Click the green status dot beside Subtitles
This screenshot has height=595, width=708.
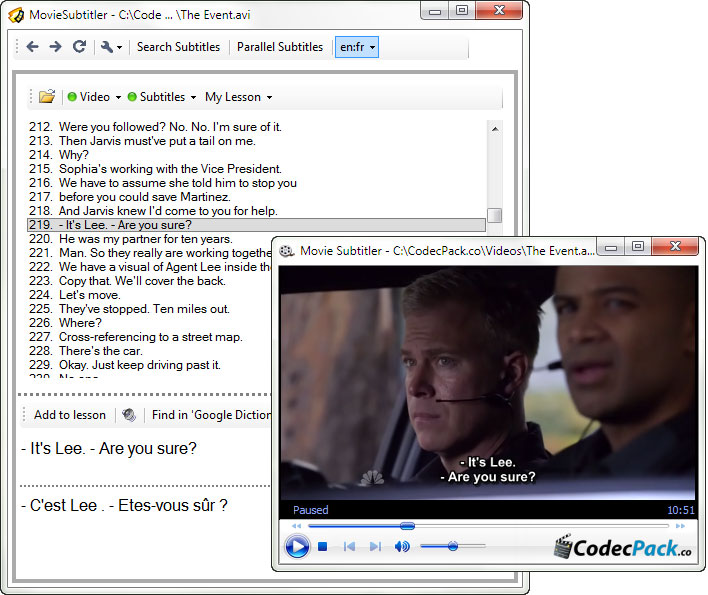[x=132, y=97]
